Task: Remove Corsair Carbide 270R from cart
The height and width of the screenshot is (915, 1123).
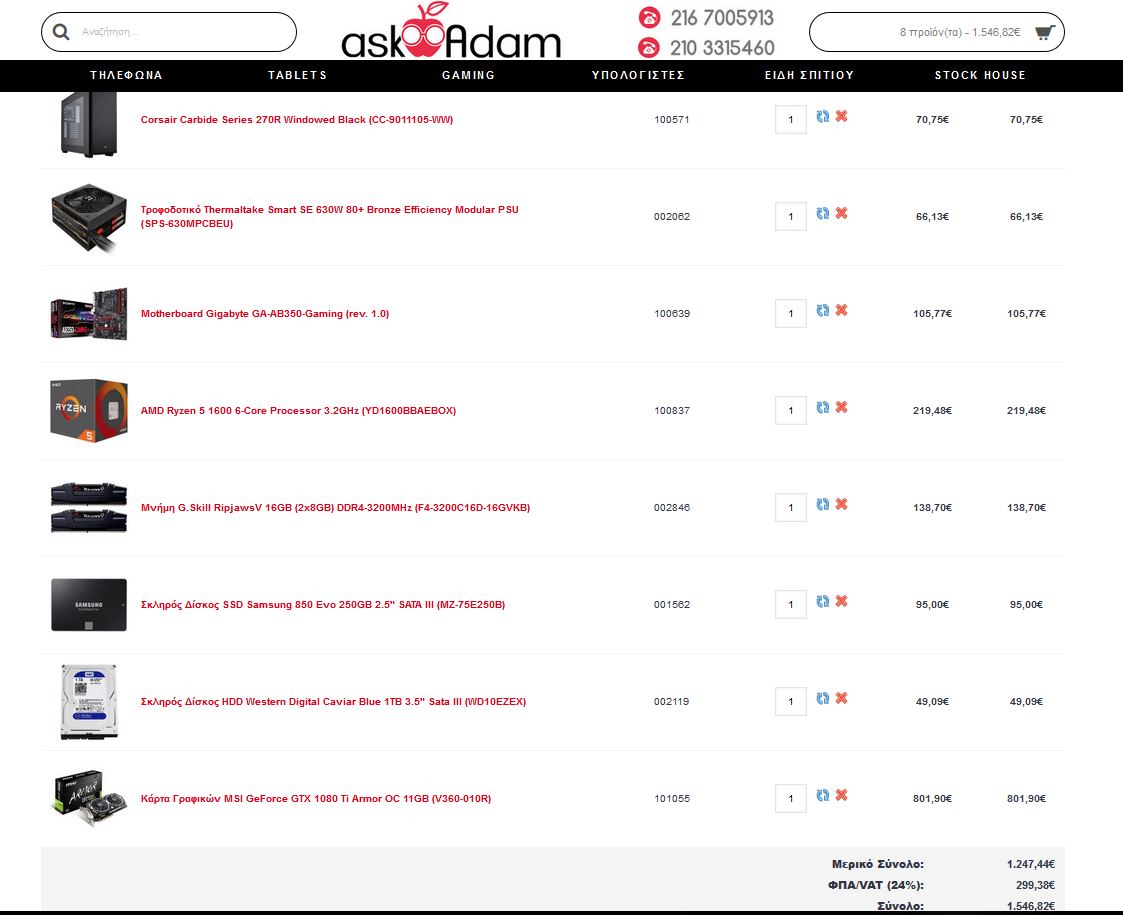Action: coord(842,116)
